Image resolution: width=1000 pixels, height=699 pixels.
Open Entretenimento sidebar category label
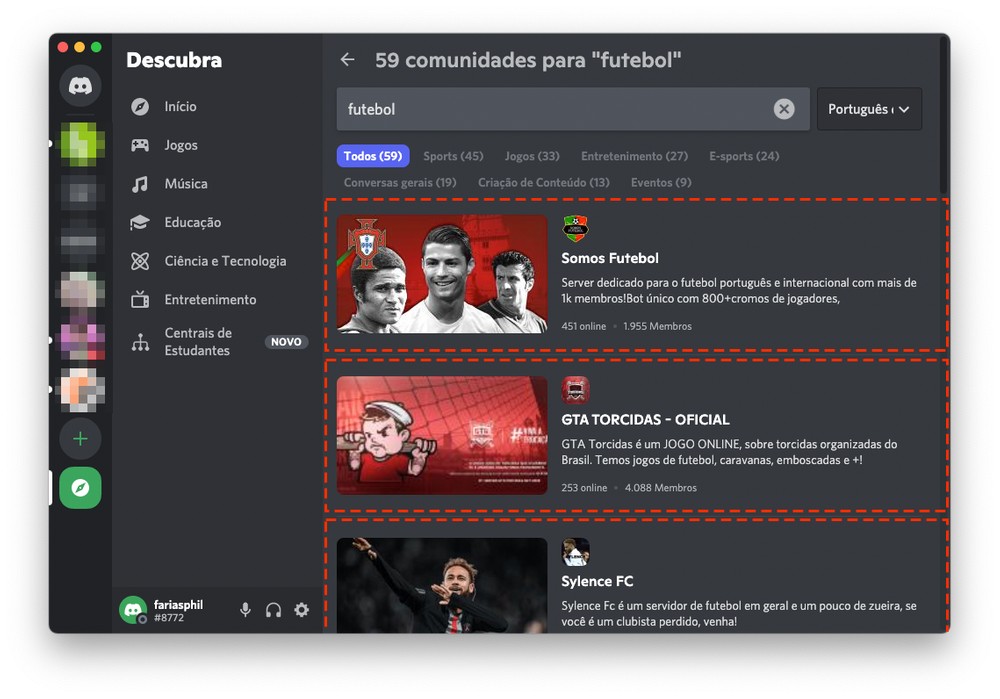(210, 300)
